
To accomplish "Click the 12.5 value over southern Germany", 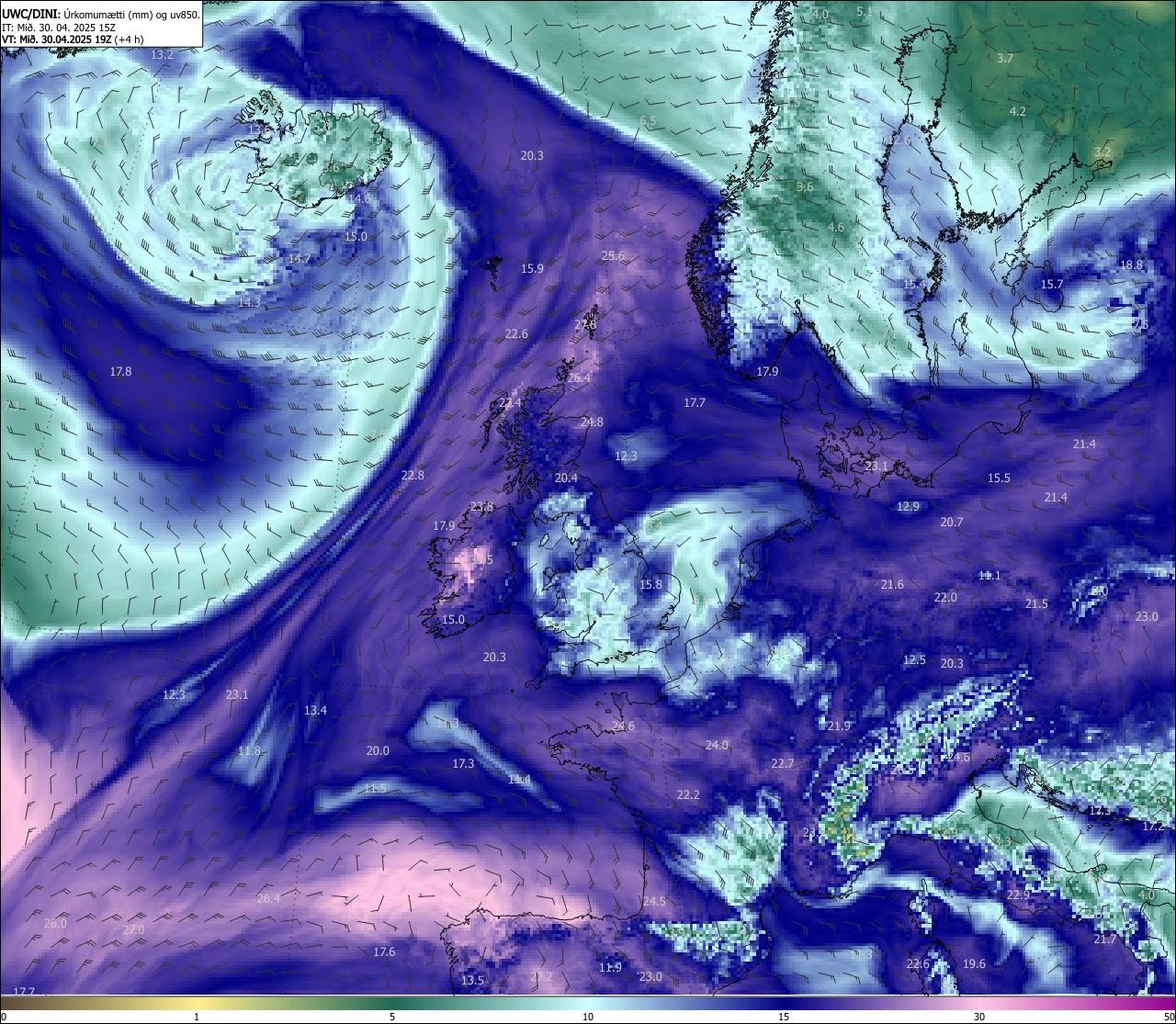I will (x=914, y=660).
